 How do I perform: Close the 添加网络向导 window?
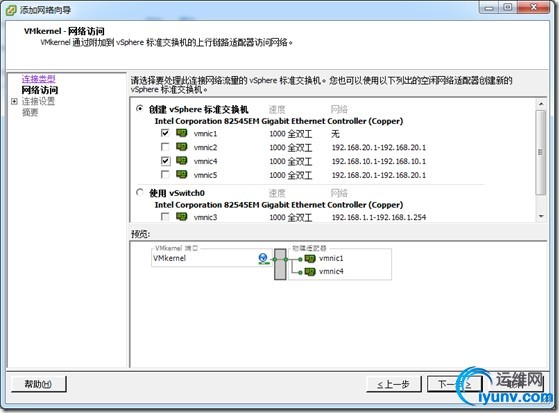point(533,7)
